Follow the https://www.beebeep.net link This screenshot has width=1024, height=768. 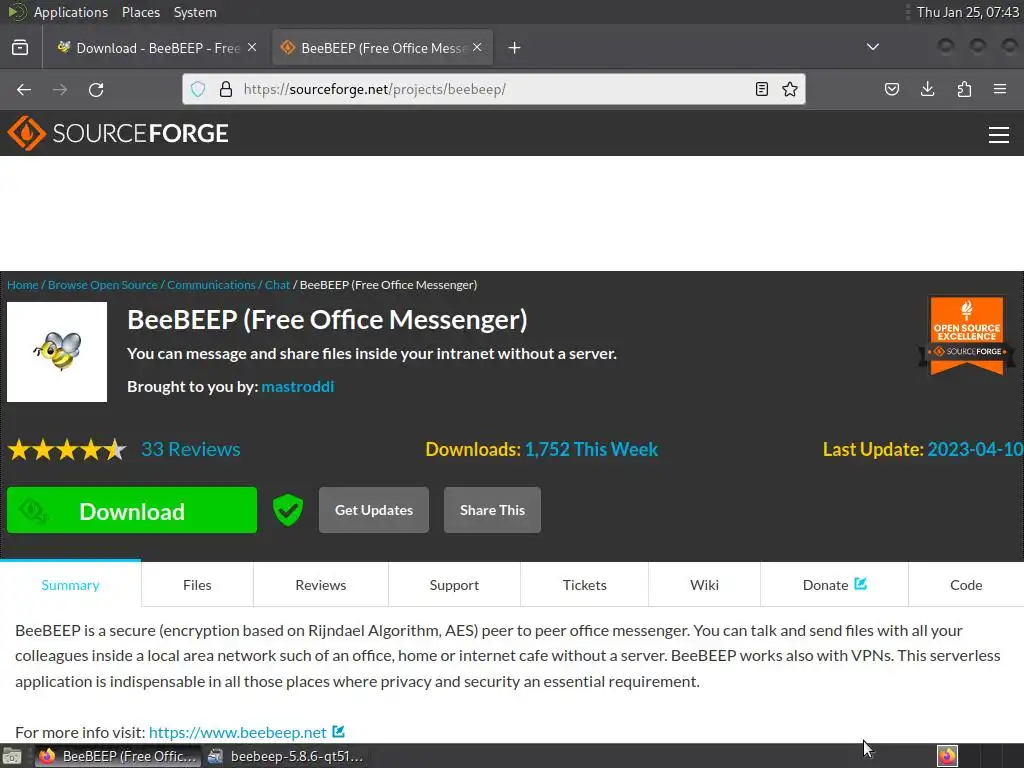tap(238, 732)
